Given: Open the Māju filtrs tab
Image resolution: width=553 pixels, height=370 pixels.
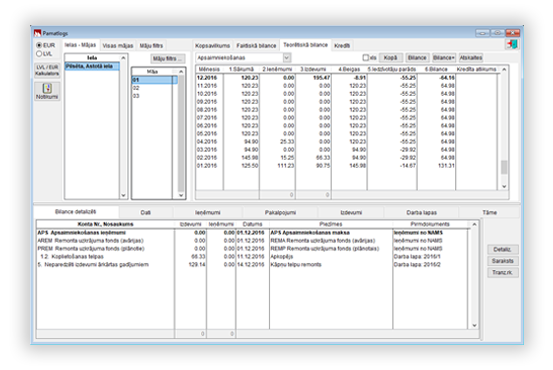Looking at the screenshot, I should coord(151,46).
